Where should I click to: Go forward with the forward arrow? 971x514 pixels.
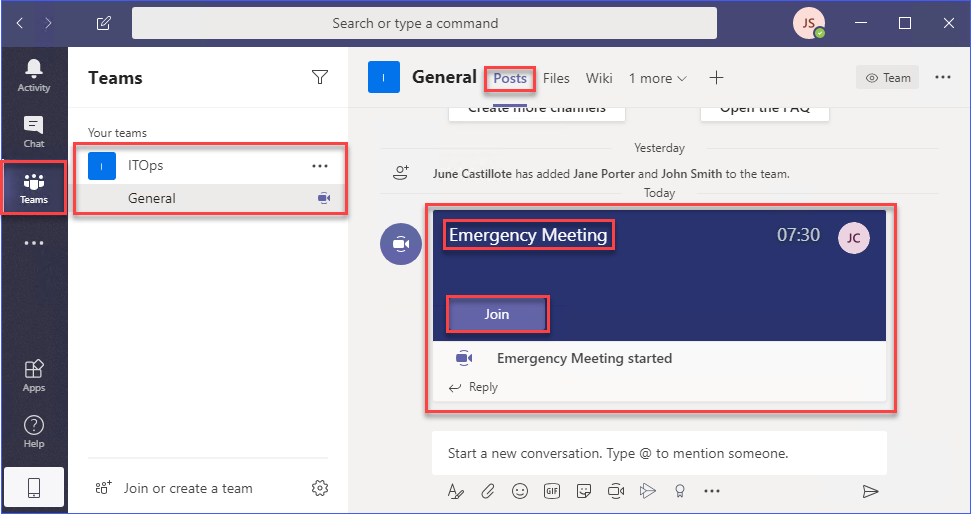pos(48,24)
